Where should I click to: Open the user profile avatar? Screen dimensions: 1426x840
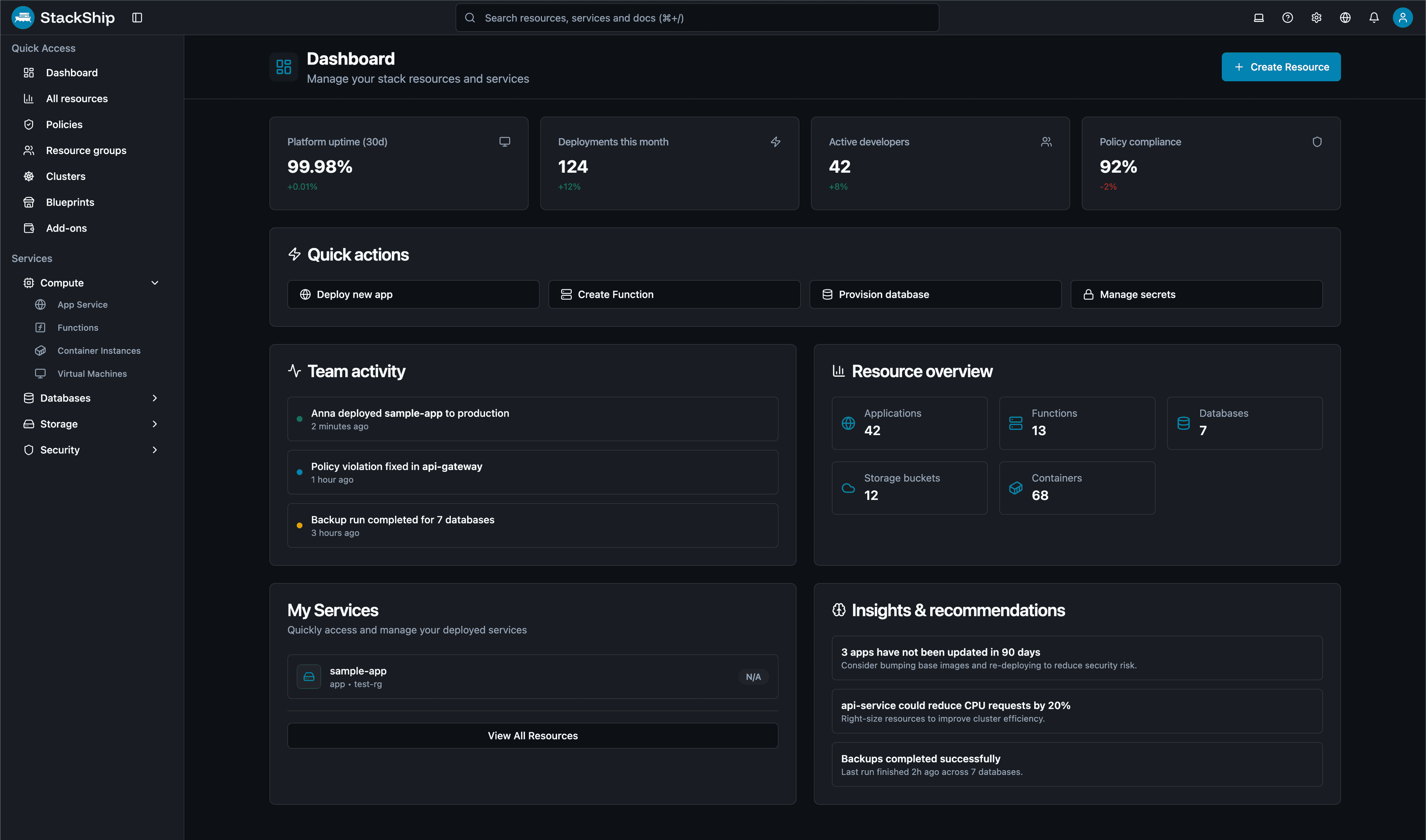coord(1402,17)
